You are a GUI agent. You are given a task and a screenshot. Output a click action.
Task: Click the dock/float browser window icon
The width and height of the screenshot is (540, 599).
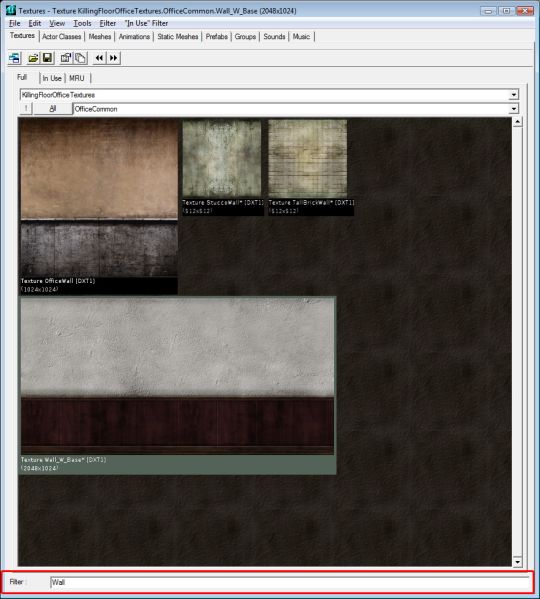15,58
